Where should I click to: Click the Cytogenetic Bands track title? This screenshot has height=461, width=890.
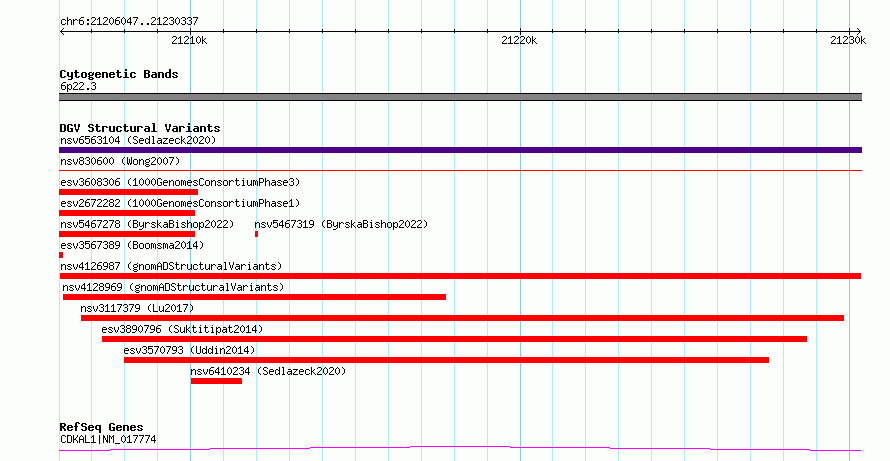tap(119, 74)
